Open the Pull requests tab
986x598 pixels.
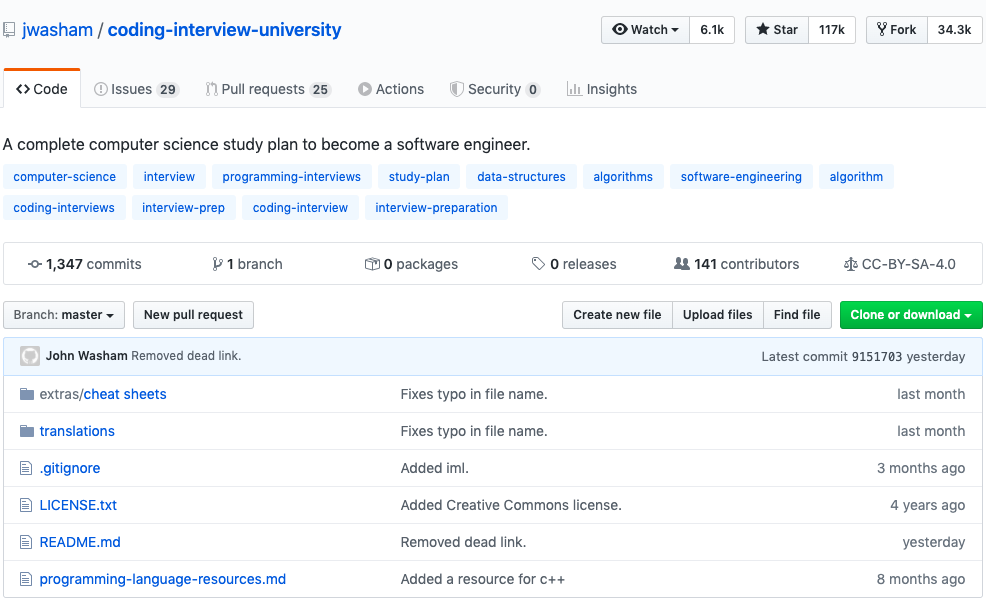[x=267, y=89]
